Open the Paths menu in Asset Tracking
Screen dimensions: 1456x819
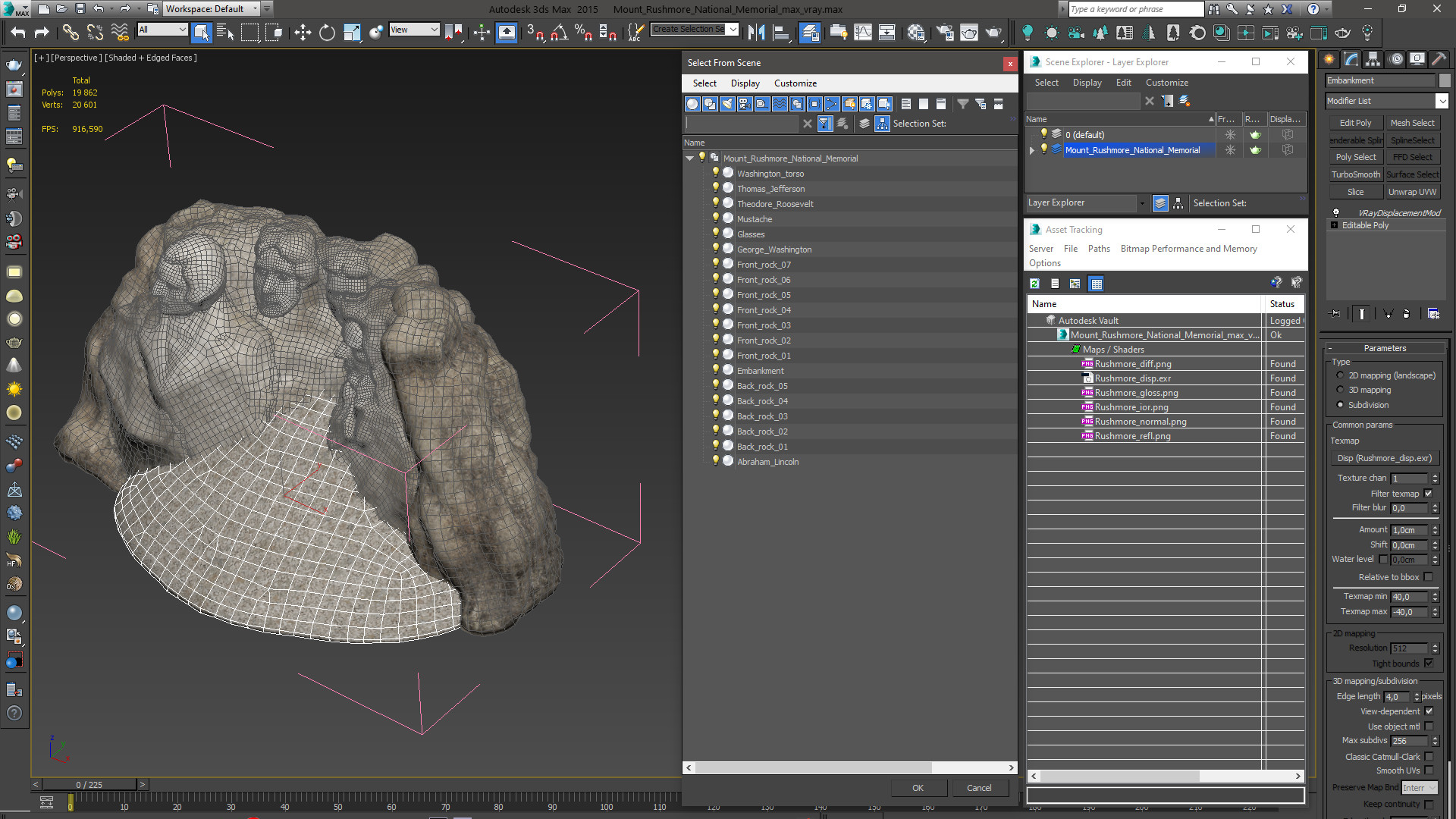click(x=1098, y=249)
